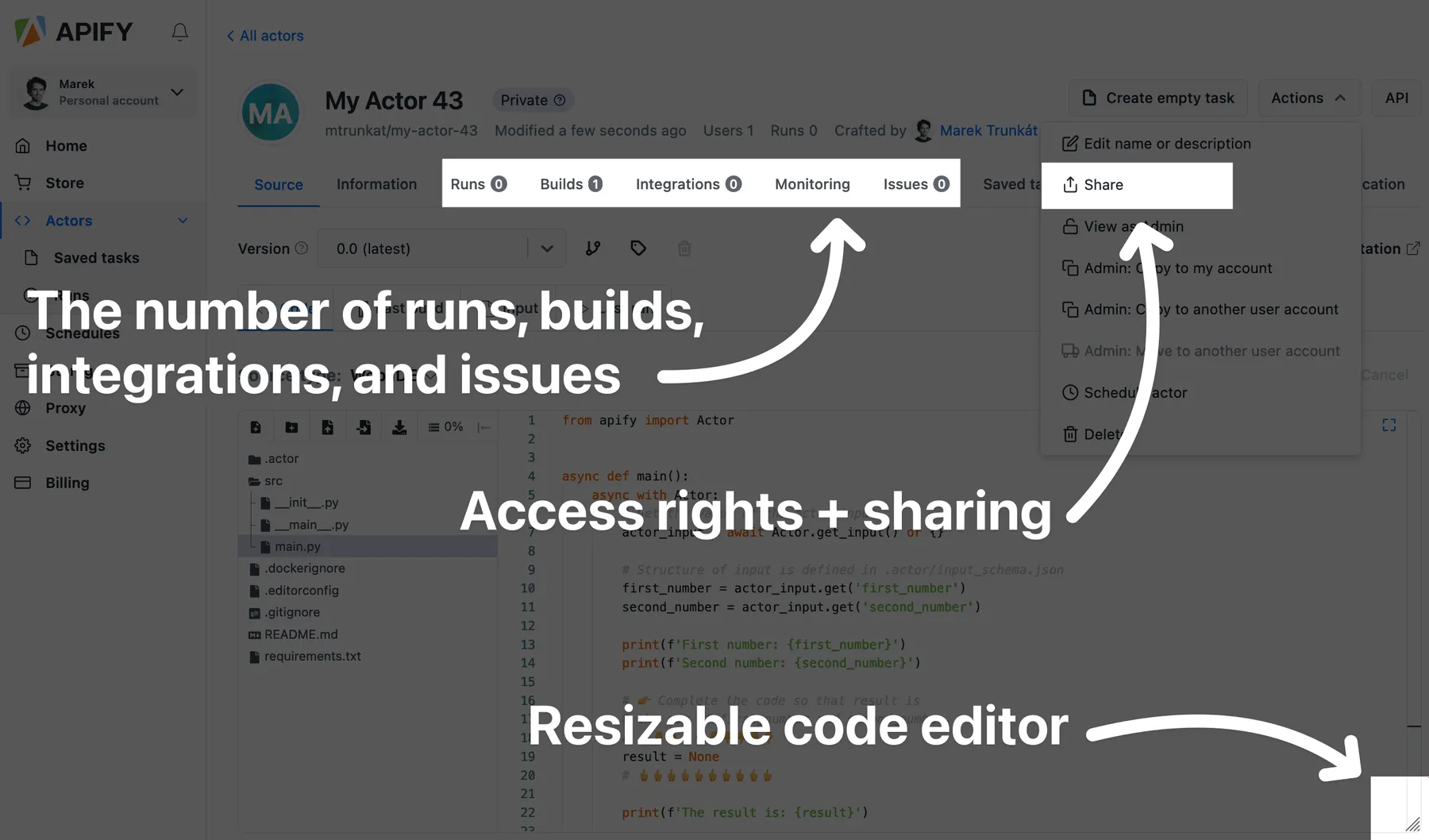The image size is (1429, 840).
Task: Toggle fullscreen code editor icon
Action: [1389, 426]
